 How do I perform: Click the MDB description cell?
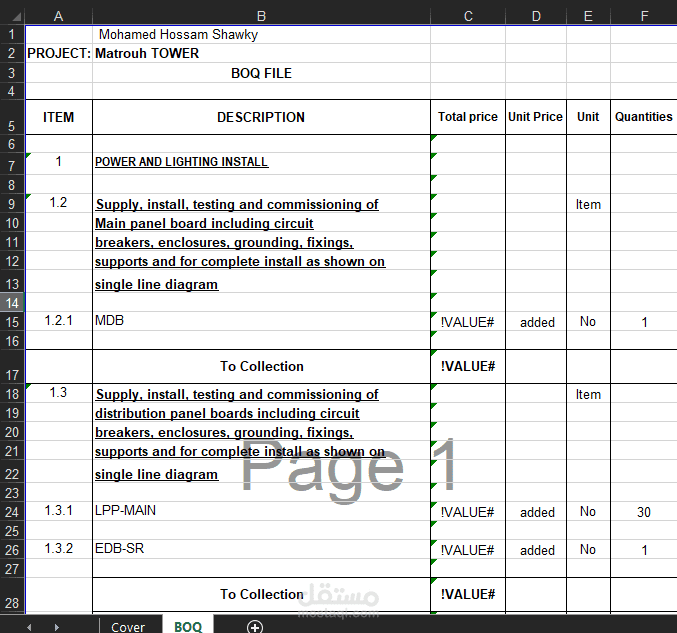pyautogui.click(x=261, y=321)
